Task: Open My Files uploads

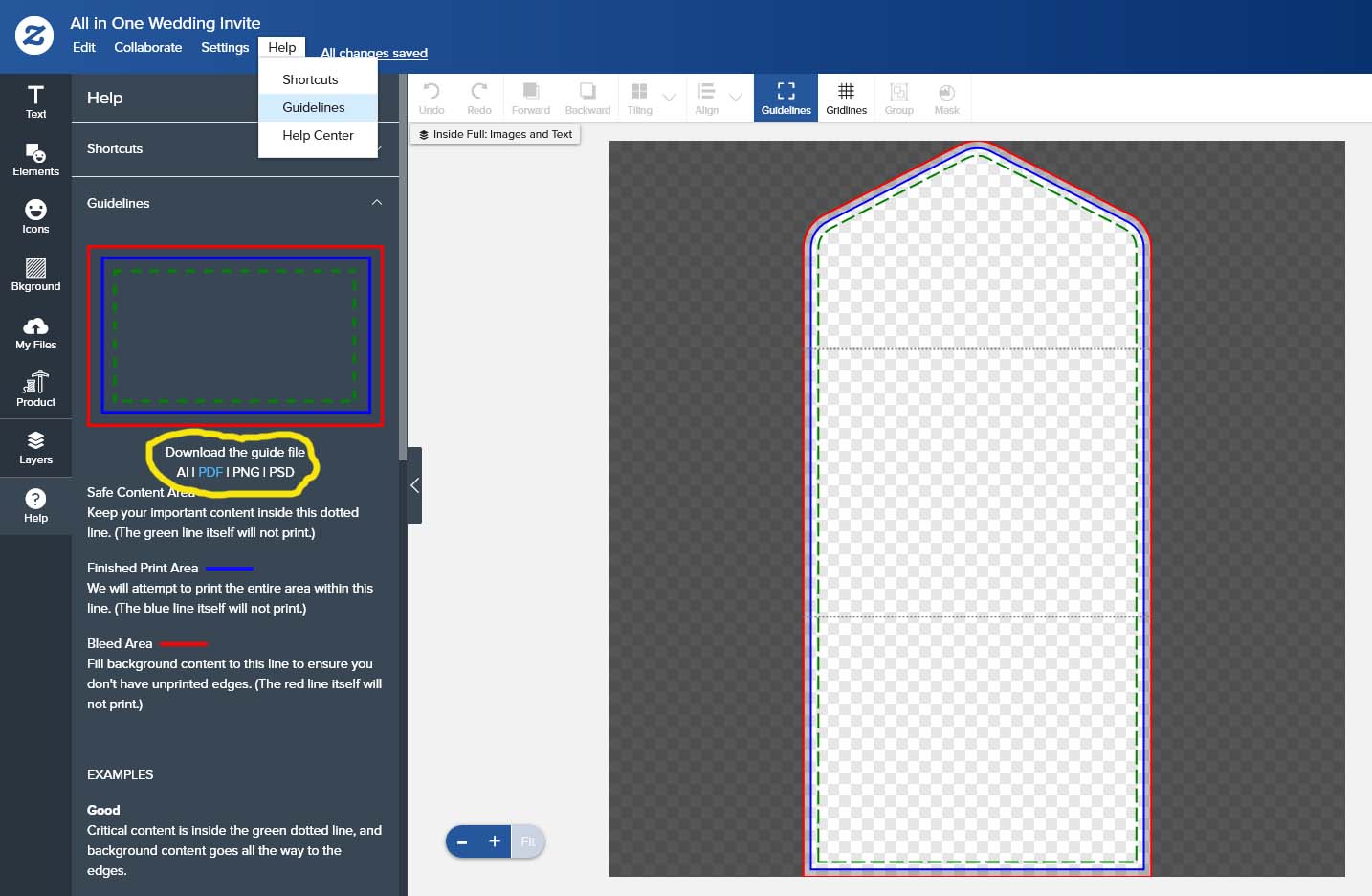Action: click(35, 333)
